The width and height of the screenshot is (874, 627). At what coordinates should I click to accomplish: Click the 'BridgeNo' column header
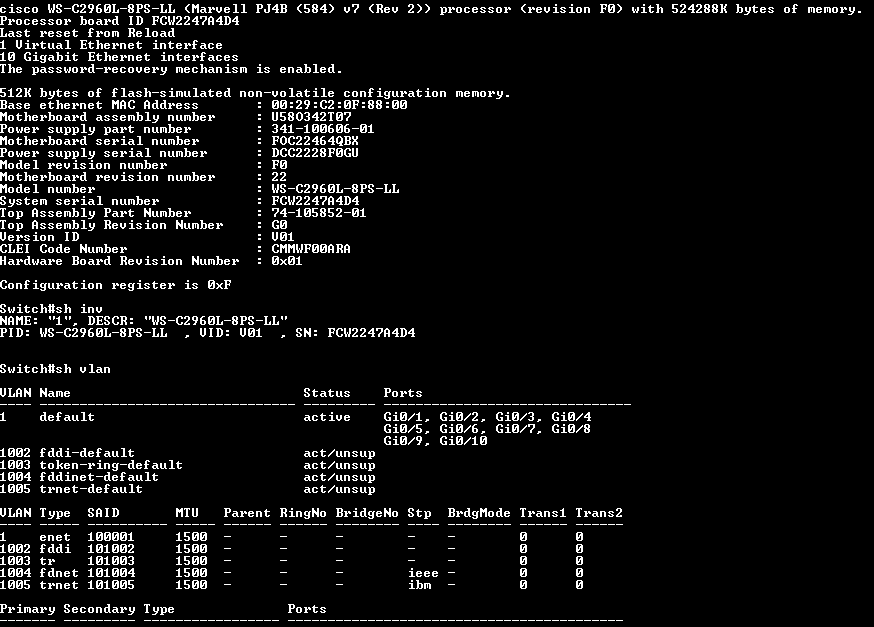click(x=367, y=513)
